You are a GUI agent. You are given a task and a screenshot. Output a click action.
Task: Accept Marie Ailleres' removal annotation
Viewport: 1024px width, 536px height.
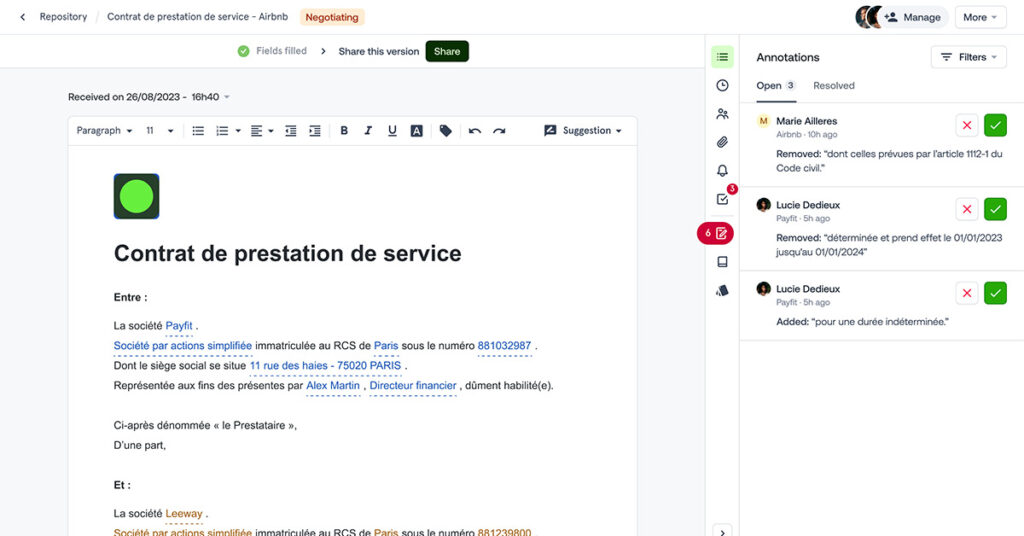pos(995,125)
